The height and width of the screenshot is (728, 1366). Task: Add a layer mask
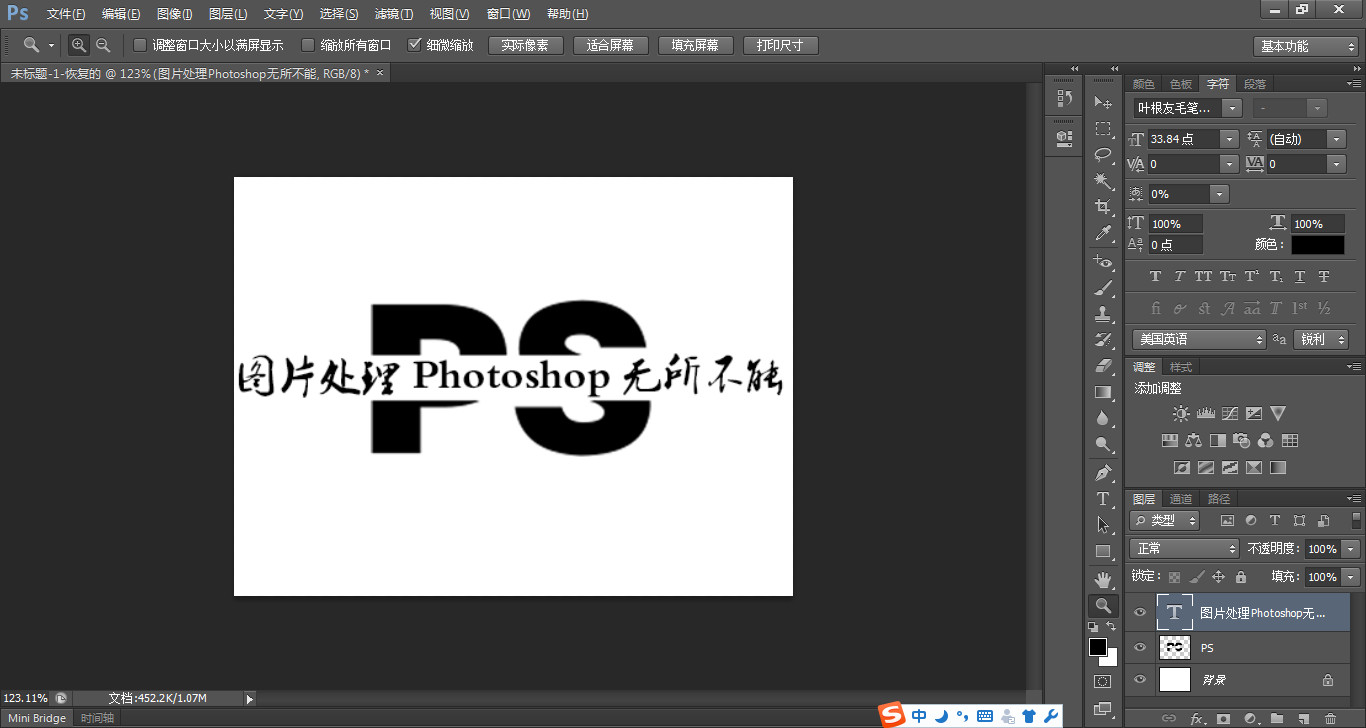(x=1223, y=718)
